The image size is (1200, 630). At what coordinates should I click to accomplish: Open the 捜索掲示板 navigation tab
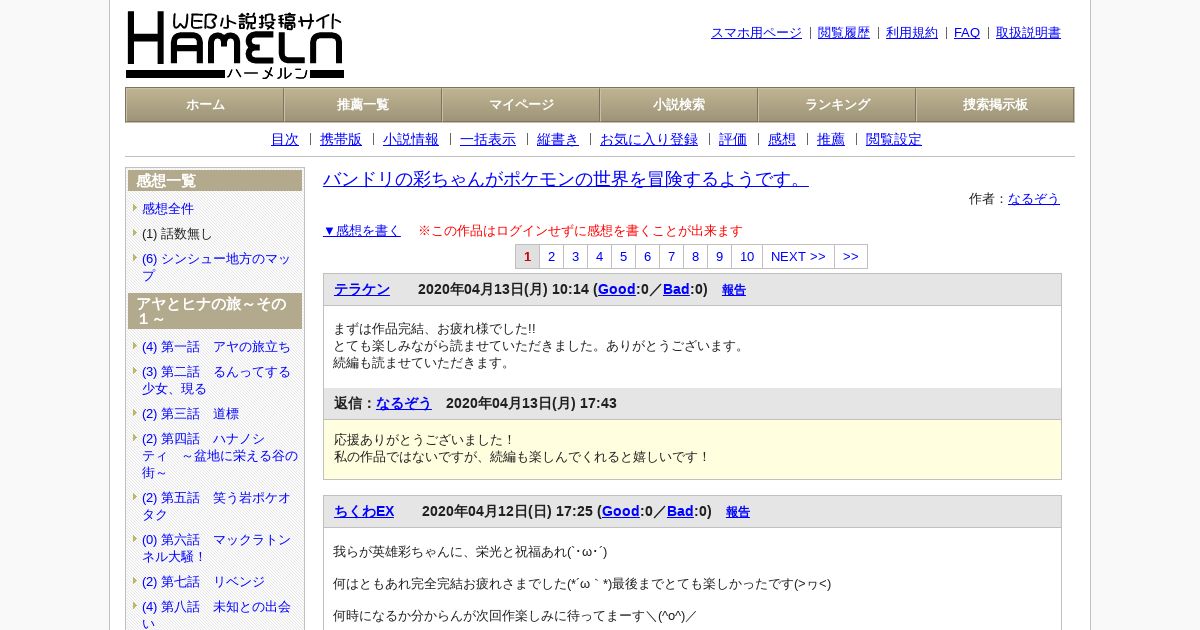(x=995, y=105)
